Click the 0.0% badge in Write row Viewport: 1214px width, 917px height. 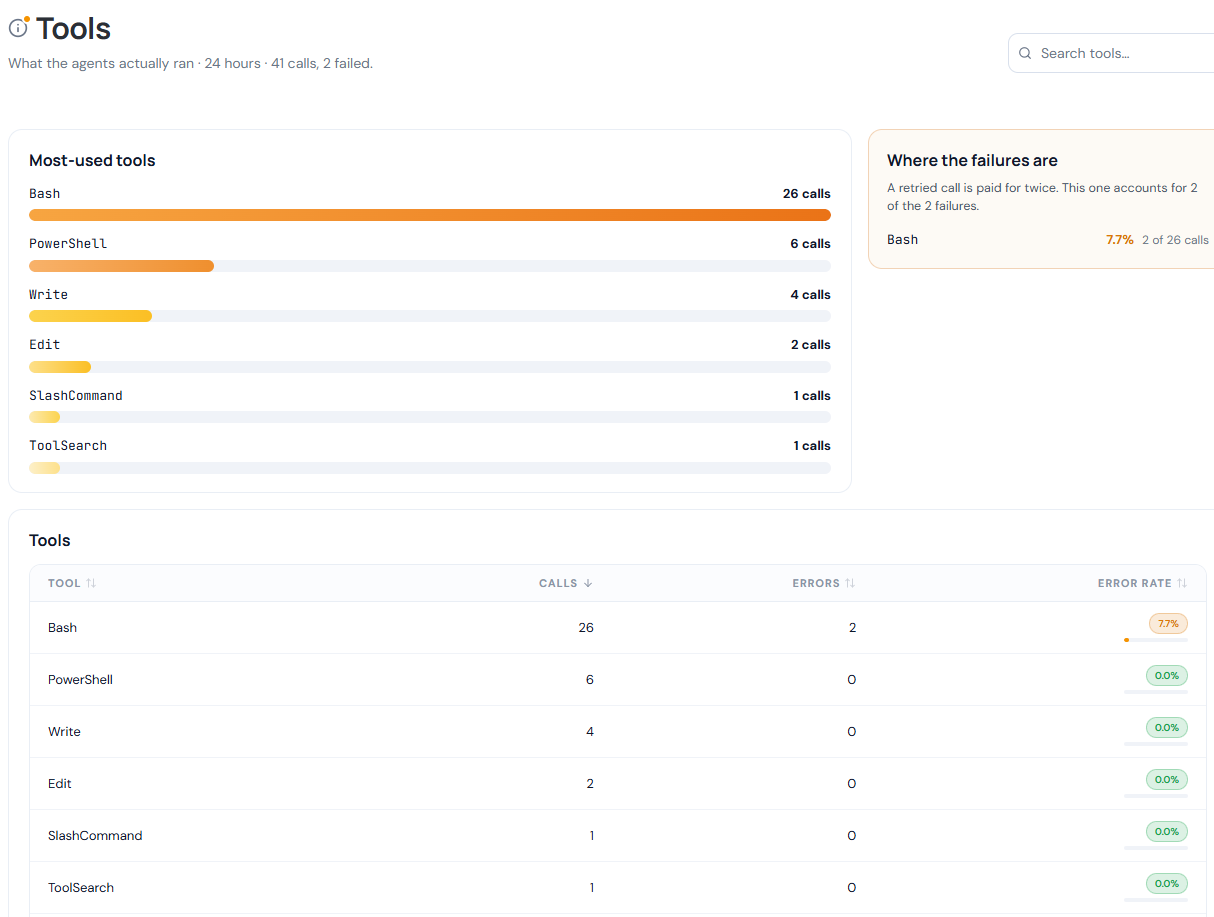[1167, 727]
